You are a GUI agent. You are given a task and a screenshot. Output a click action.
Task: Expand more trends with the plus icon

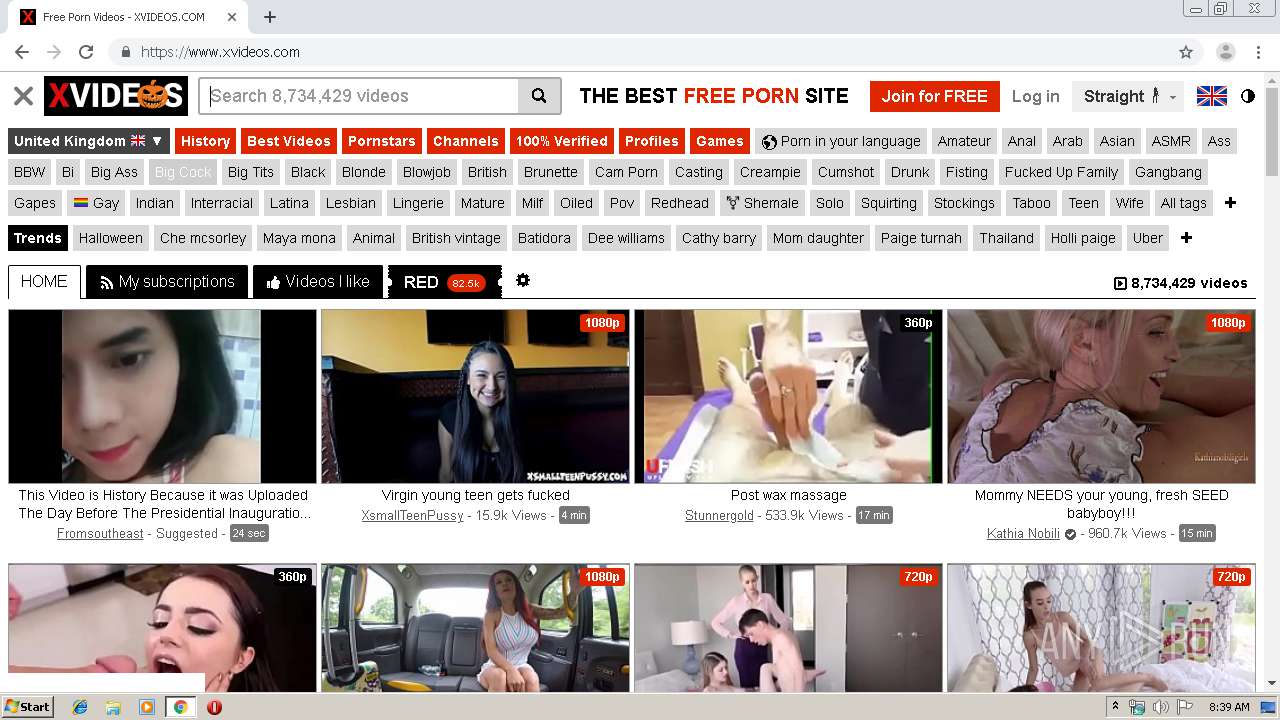click(x=1186, y=238)
